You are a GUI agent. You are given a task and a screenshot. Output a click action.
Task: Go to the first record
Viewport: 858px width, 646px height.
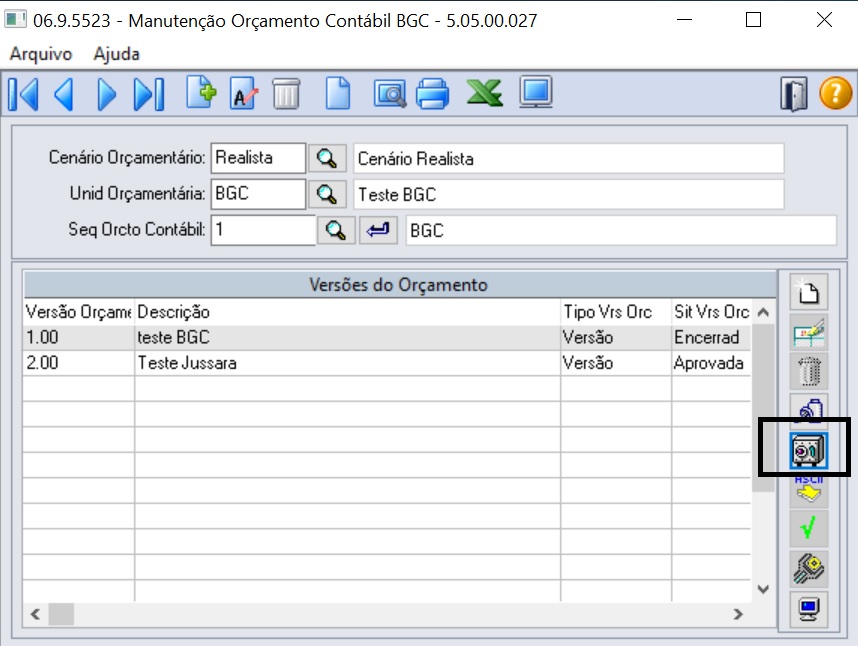click(x=23, y=94)
